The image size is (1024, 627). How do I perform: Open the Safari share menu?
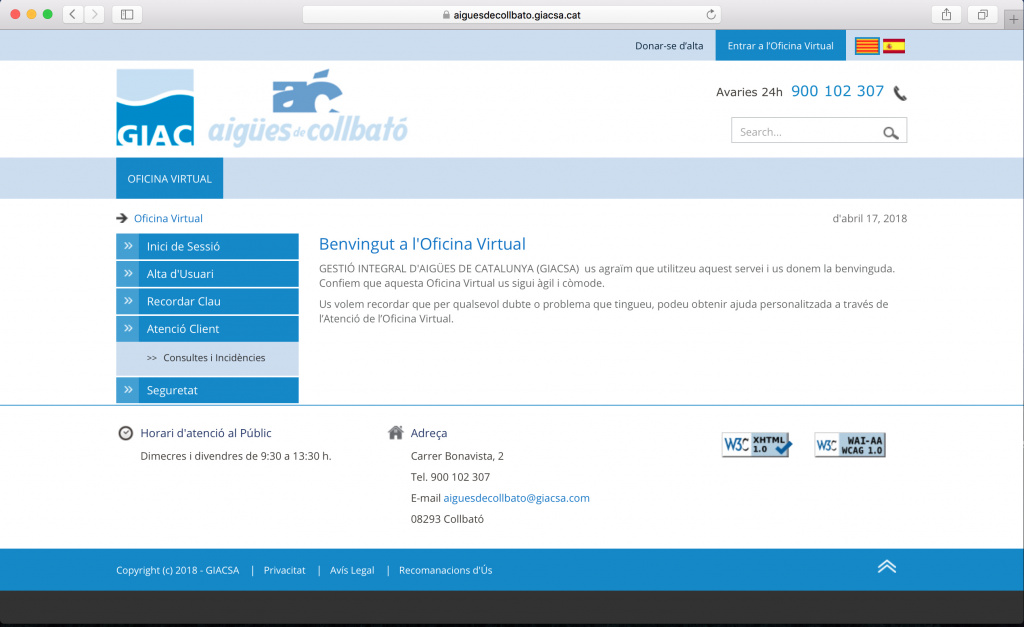tap(946, 14)
